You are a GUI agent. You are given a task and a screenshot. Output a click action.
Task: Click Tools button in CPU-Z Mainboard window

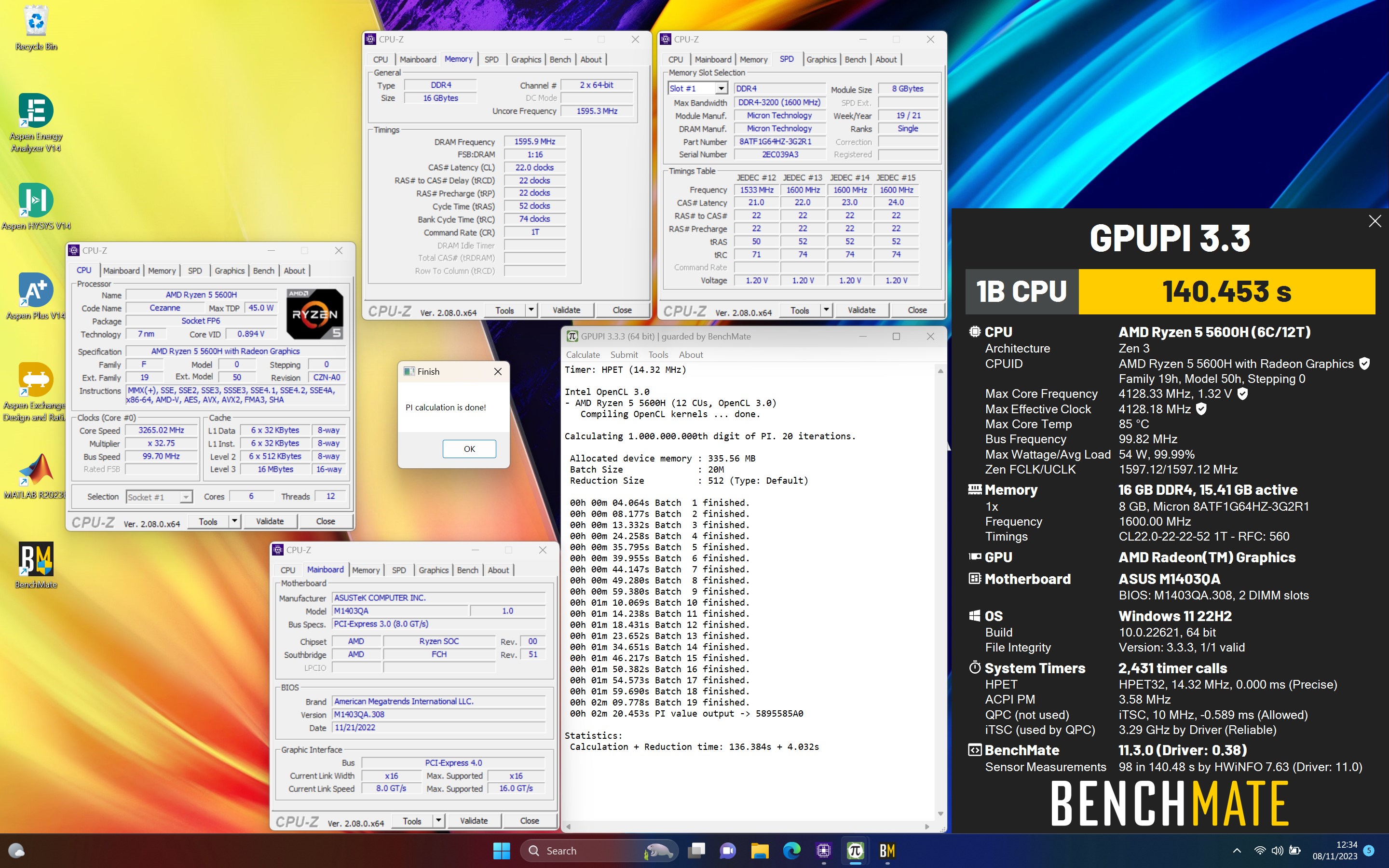coord(411,821)
